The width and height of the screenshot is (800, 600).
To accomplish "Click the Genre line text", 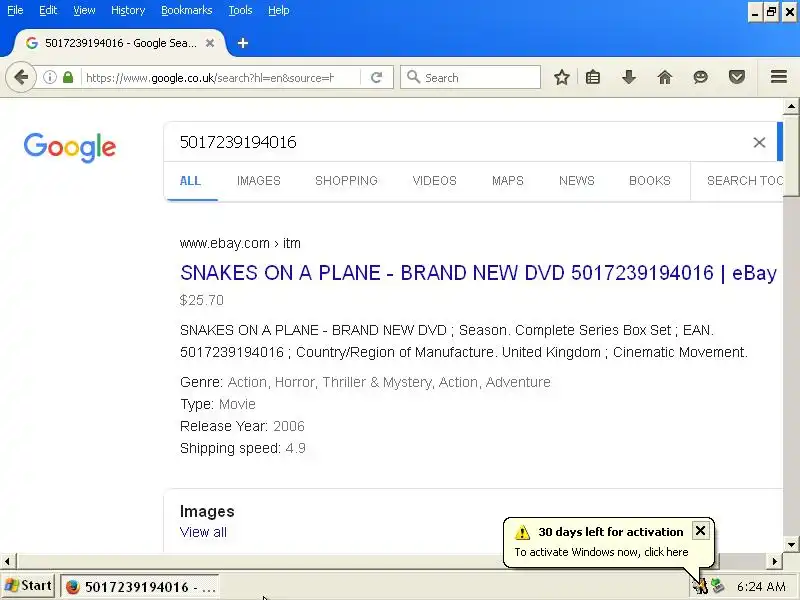I will pyautogui.click(x=365, y=382).
